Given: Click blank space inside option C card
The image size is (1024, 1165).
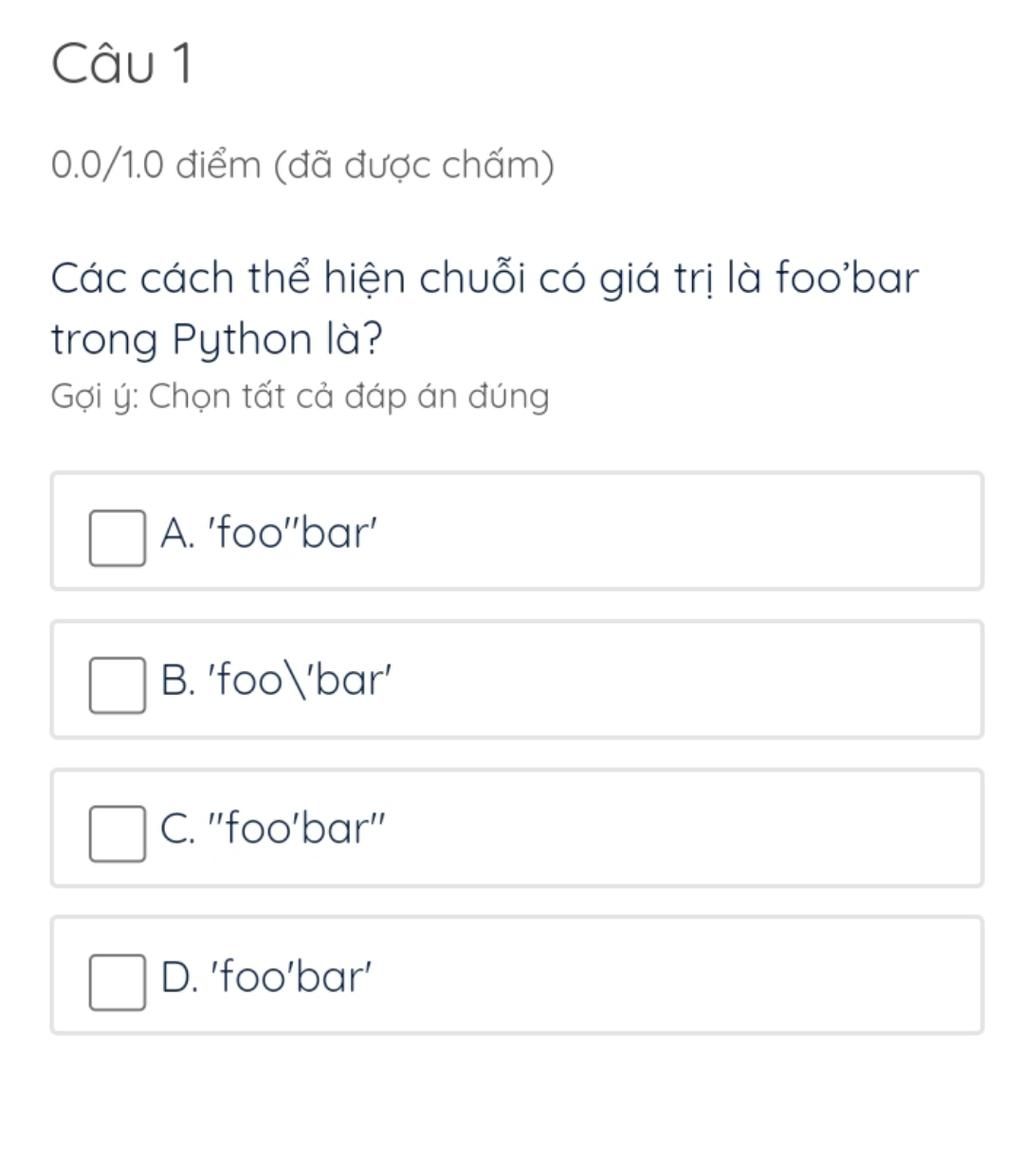Looking at the screenshot, I should pyautogui.click(x=669, y=828).
